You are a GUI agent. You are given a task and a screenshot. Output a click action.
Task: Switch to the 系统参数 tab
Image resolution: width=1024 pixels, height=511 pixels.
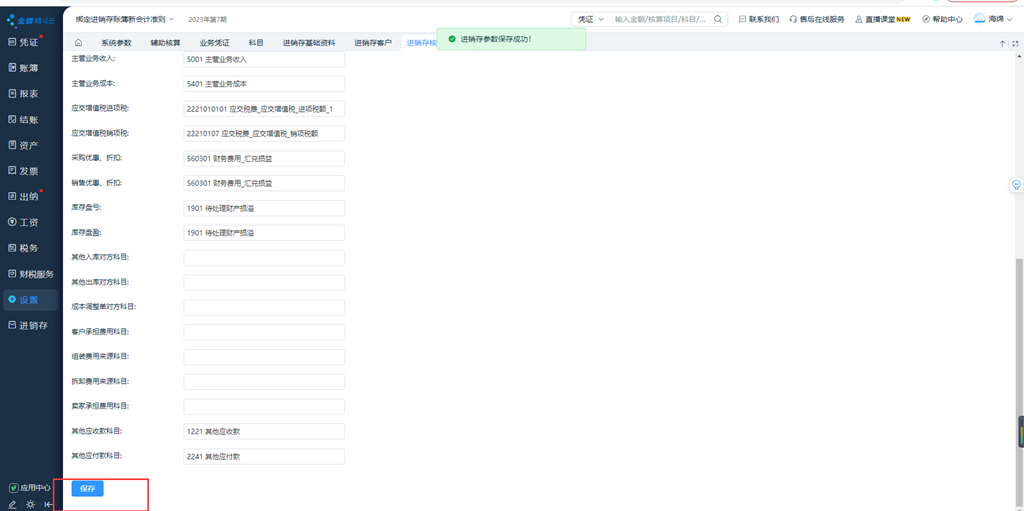(x=116, y=43)
